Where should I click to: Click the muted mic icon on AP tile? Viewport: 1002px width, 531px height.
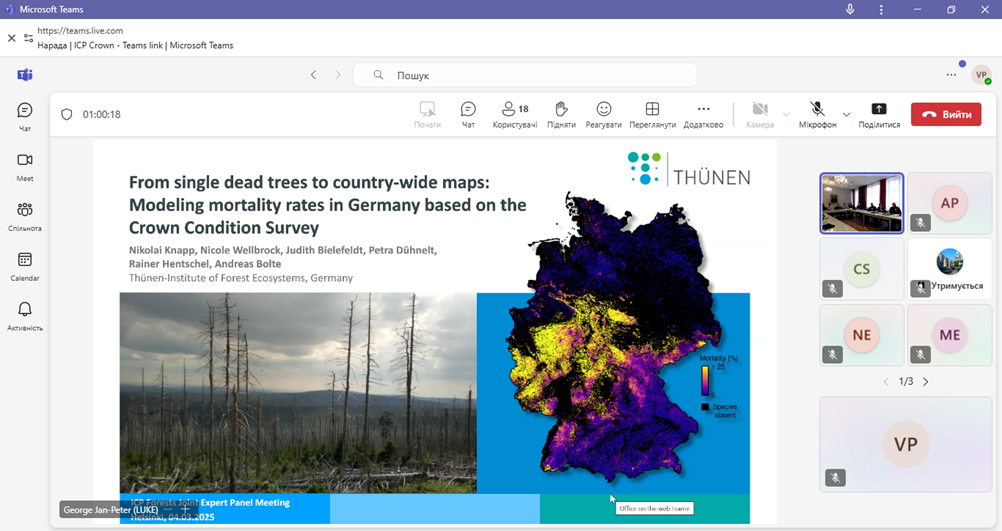tap(920, 223)
